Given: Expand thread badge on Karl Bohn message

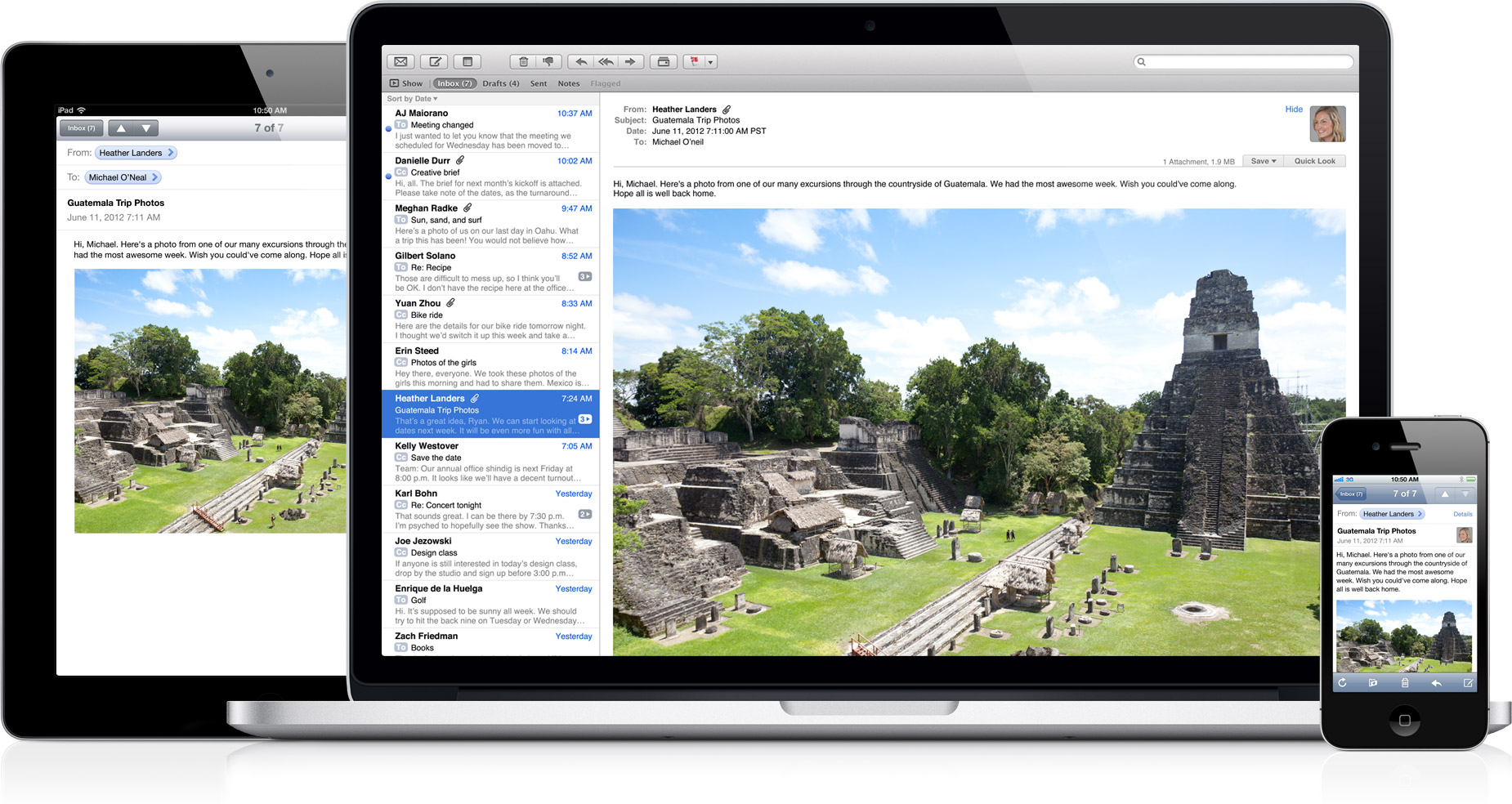Looking at the screenshot, I should (585, 514).
